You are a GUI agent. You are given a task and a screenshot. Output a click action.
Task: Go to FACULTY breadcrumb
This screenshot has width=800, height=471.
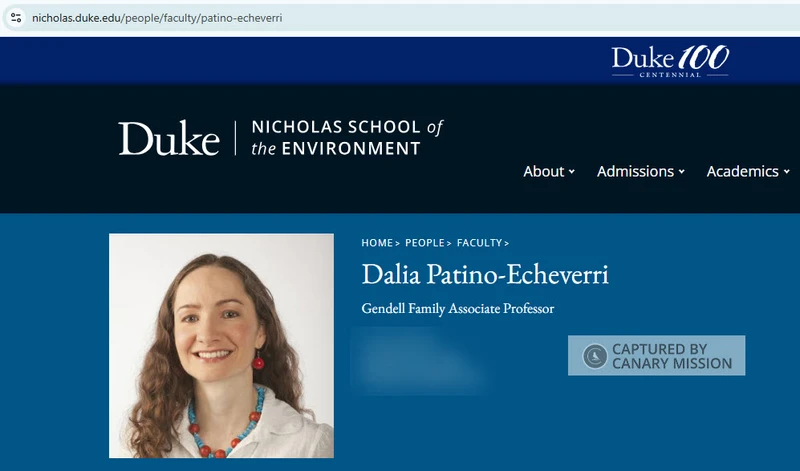[479, 243]
